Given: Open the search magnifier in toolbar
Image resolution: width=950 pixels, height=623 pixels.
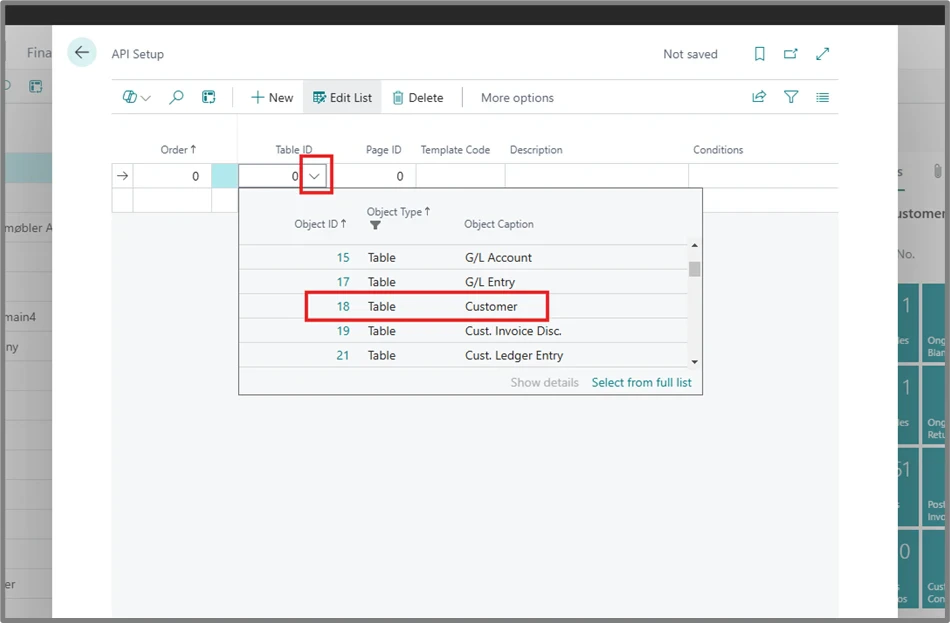Looking at the screenshot, I should [176, 97].
